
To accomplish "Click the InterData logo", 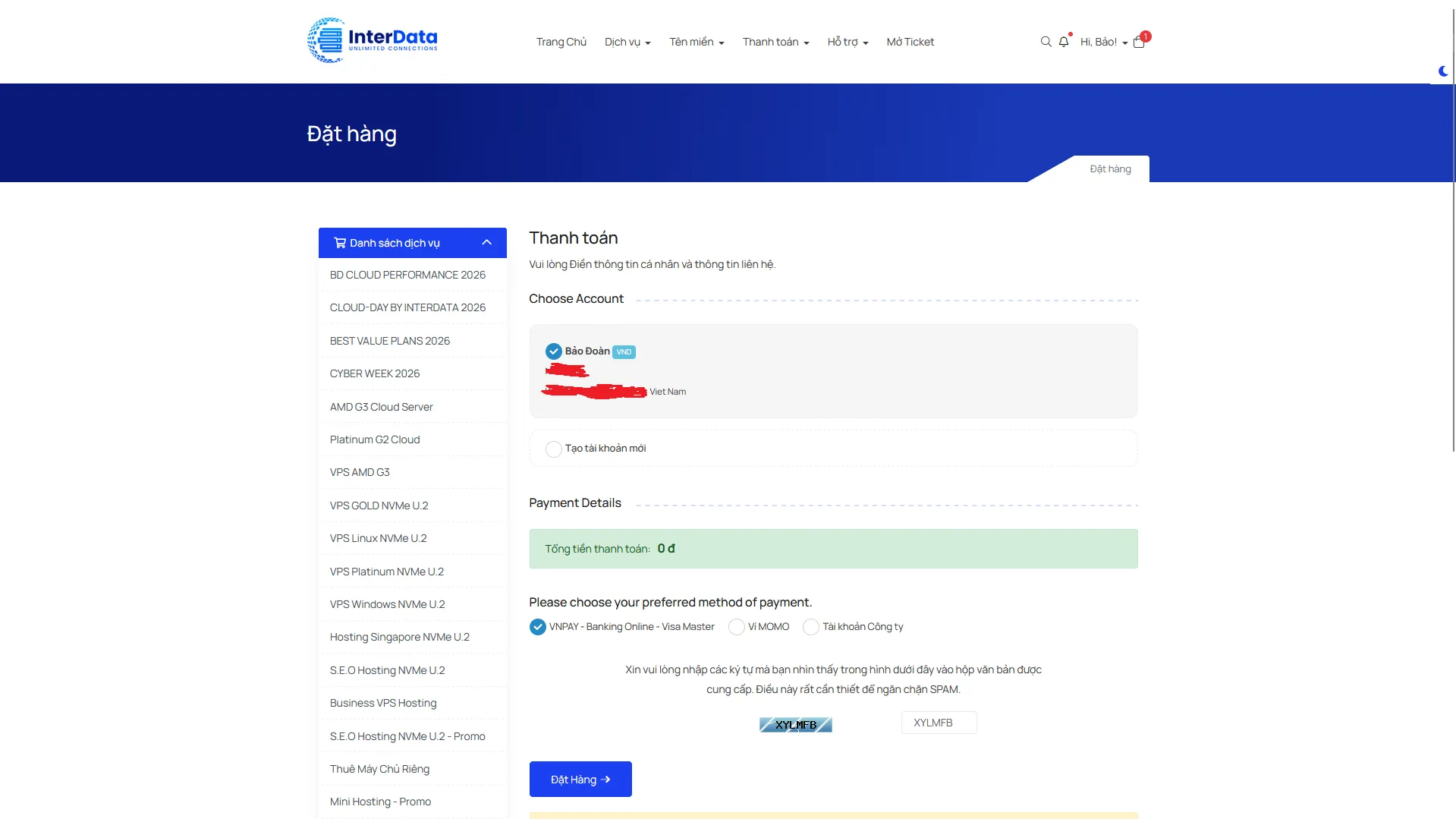I will coord(372,40).
